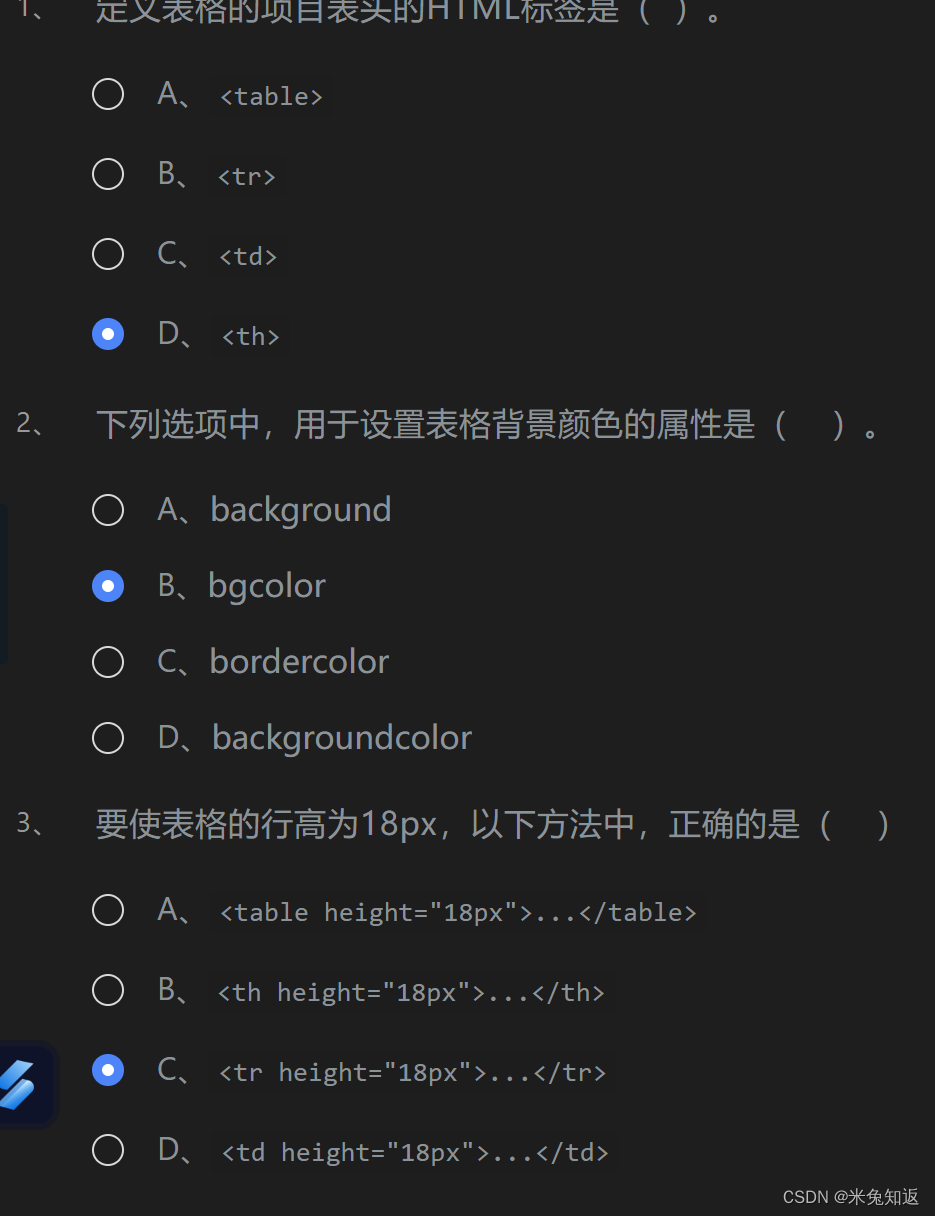Select option A <table> for question 1
The width and height of the screenshot is (935, 1216).
(108, 93)
